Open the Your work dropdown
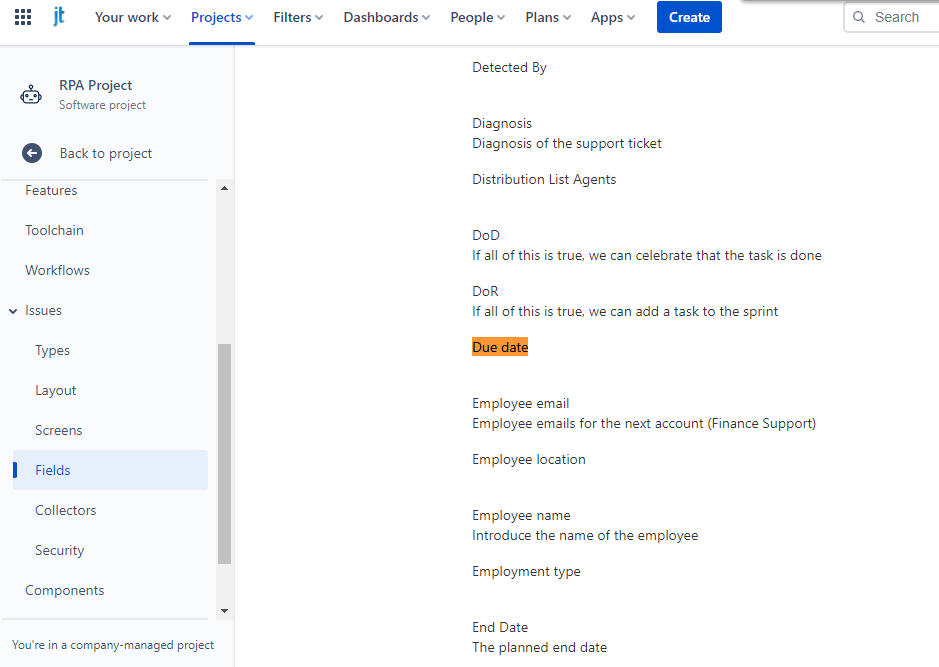This screenshot has width=939, height=667. click(133, 17)
